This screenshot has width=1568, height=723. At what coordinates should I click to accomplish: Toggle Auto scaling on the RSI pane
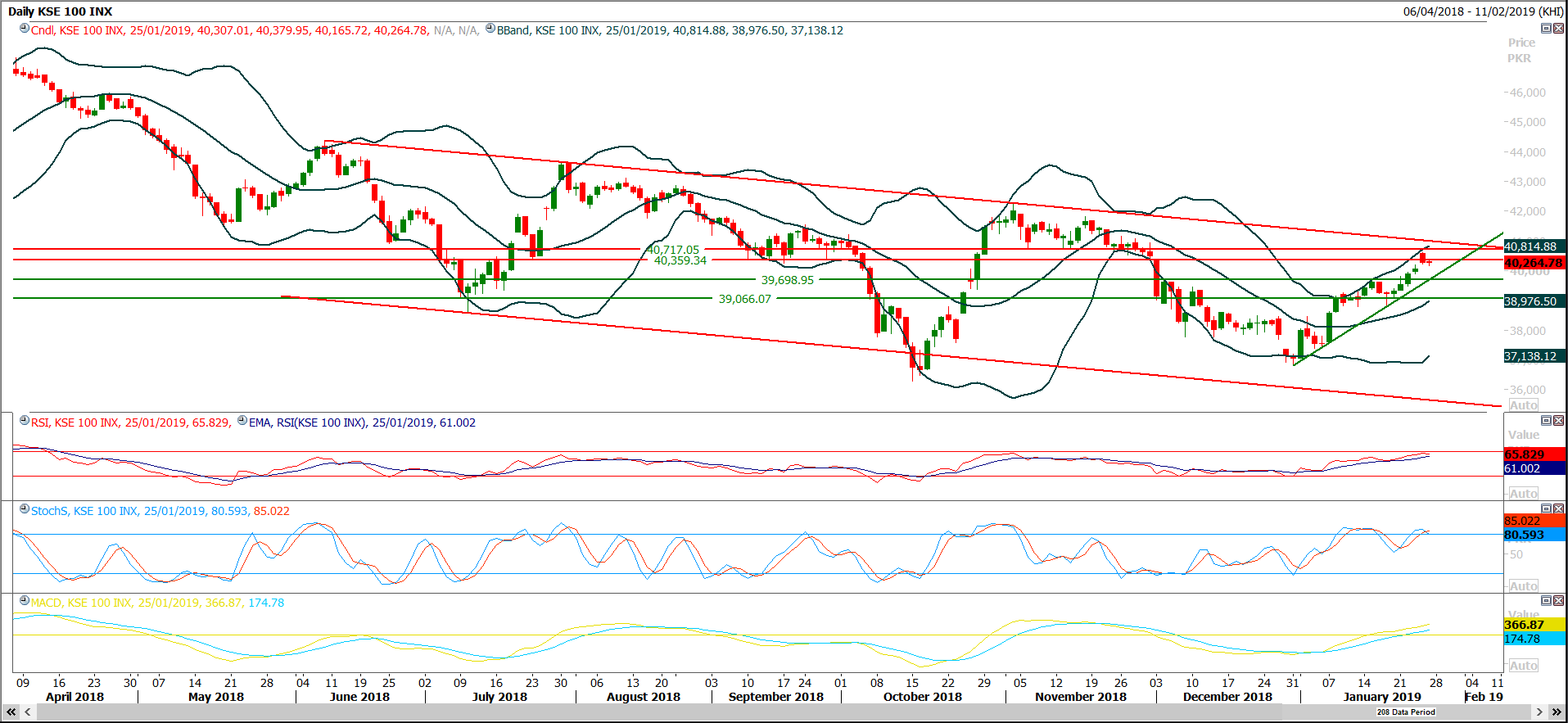tap(1523, 494)
